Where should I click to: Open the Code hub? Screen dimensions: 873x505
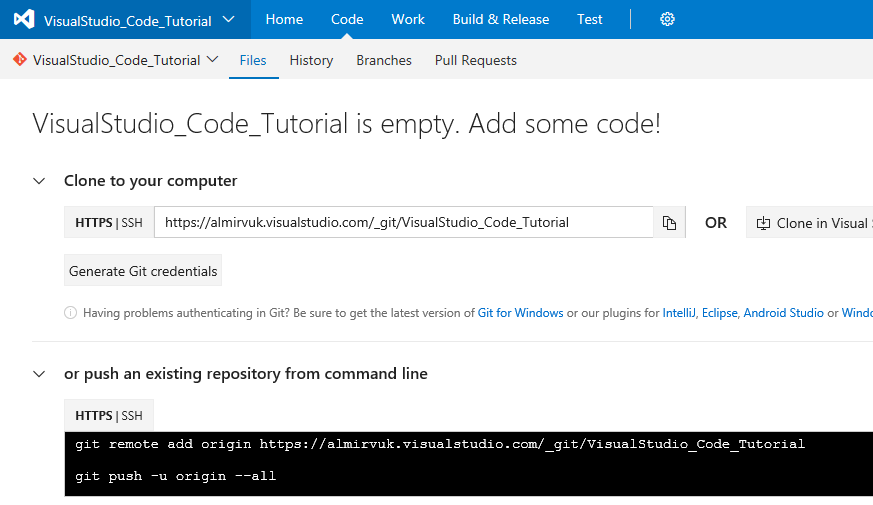(347, 19)
